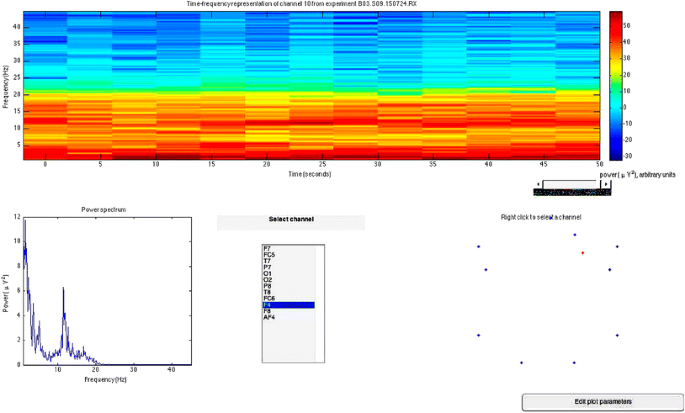Select channel F7 in the list

[288, 248]
